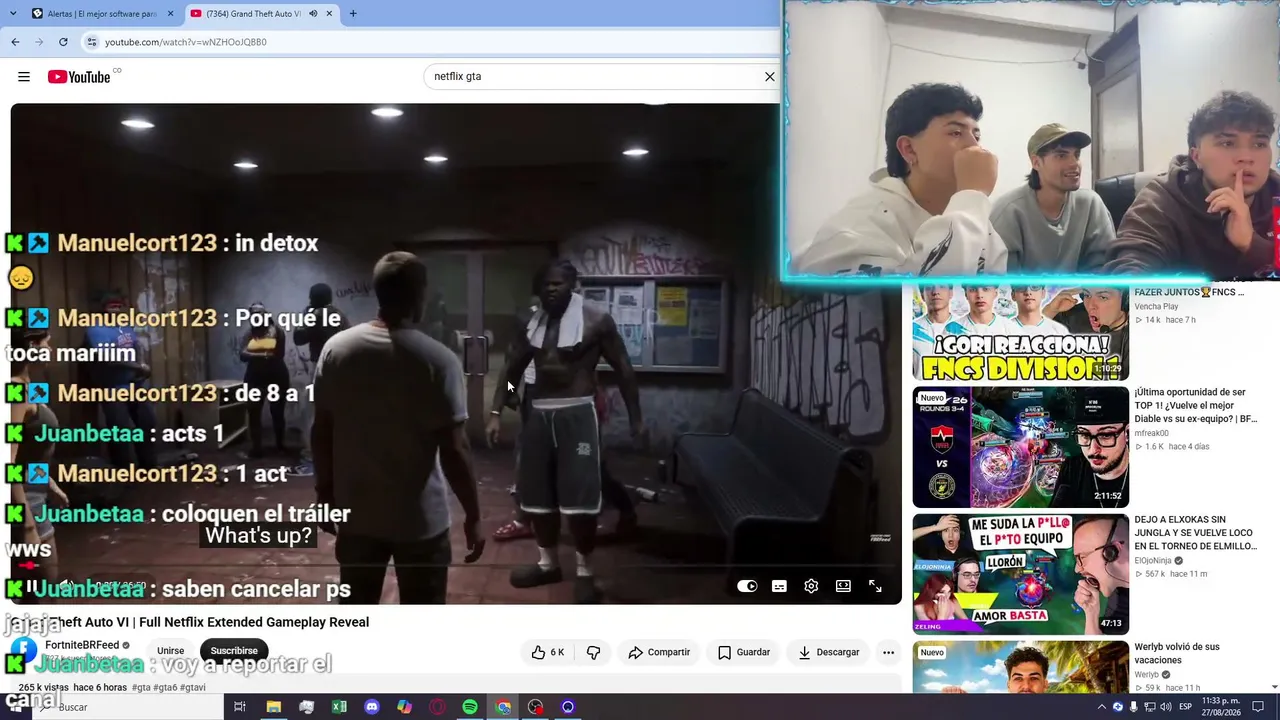
Task: Open the taskbar clock and calendar
Action: [1221, 707]
